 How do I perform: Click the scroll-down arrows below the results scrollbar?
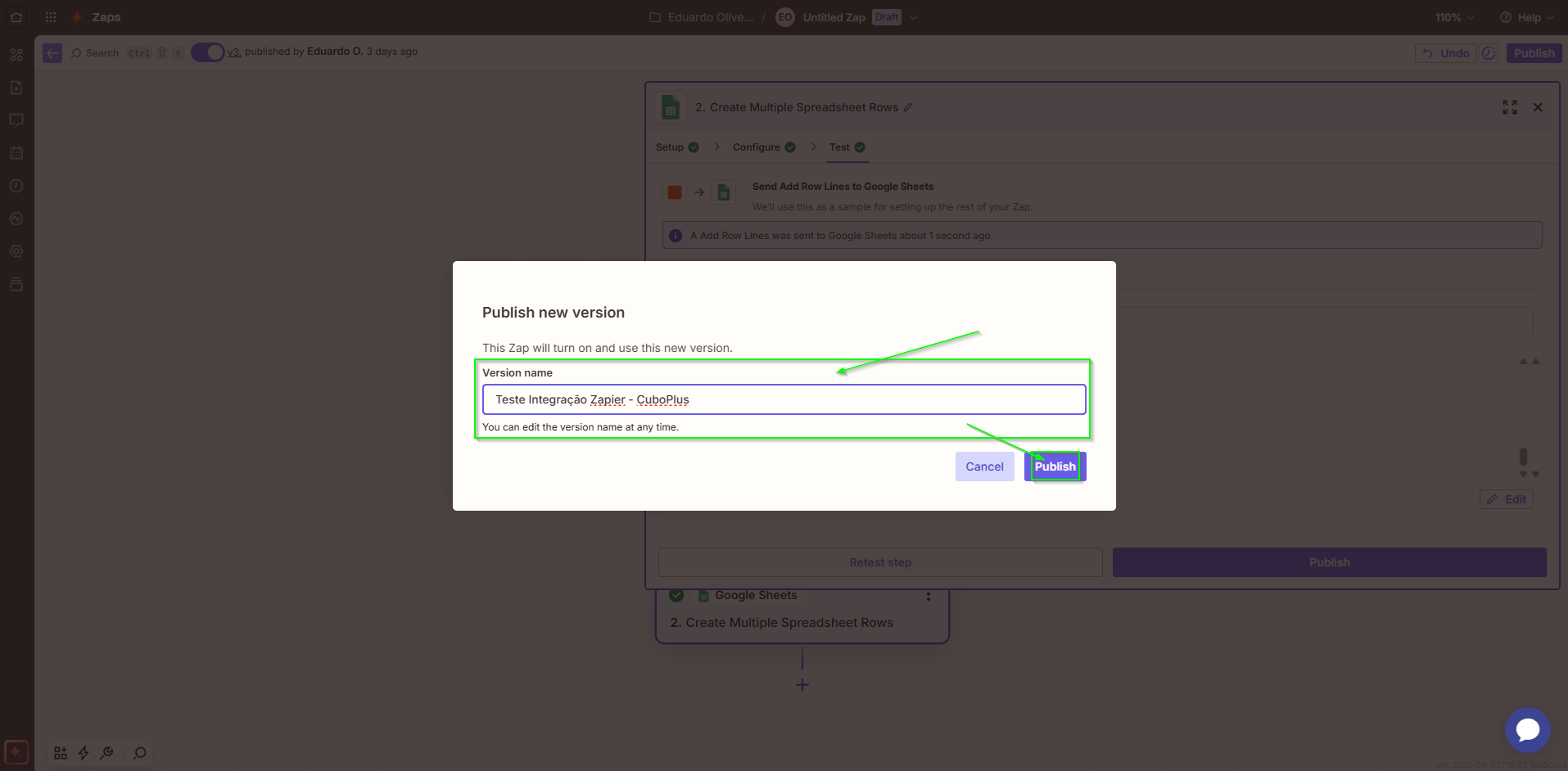[x=1530, y=474]
